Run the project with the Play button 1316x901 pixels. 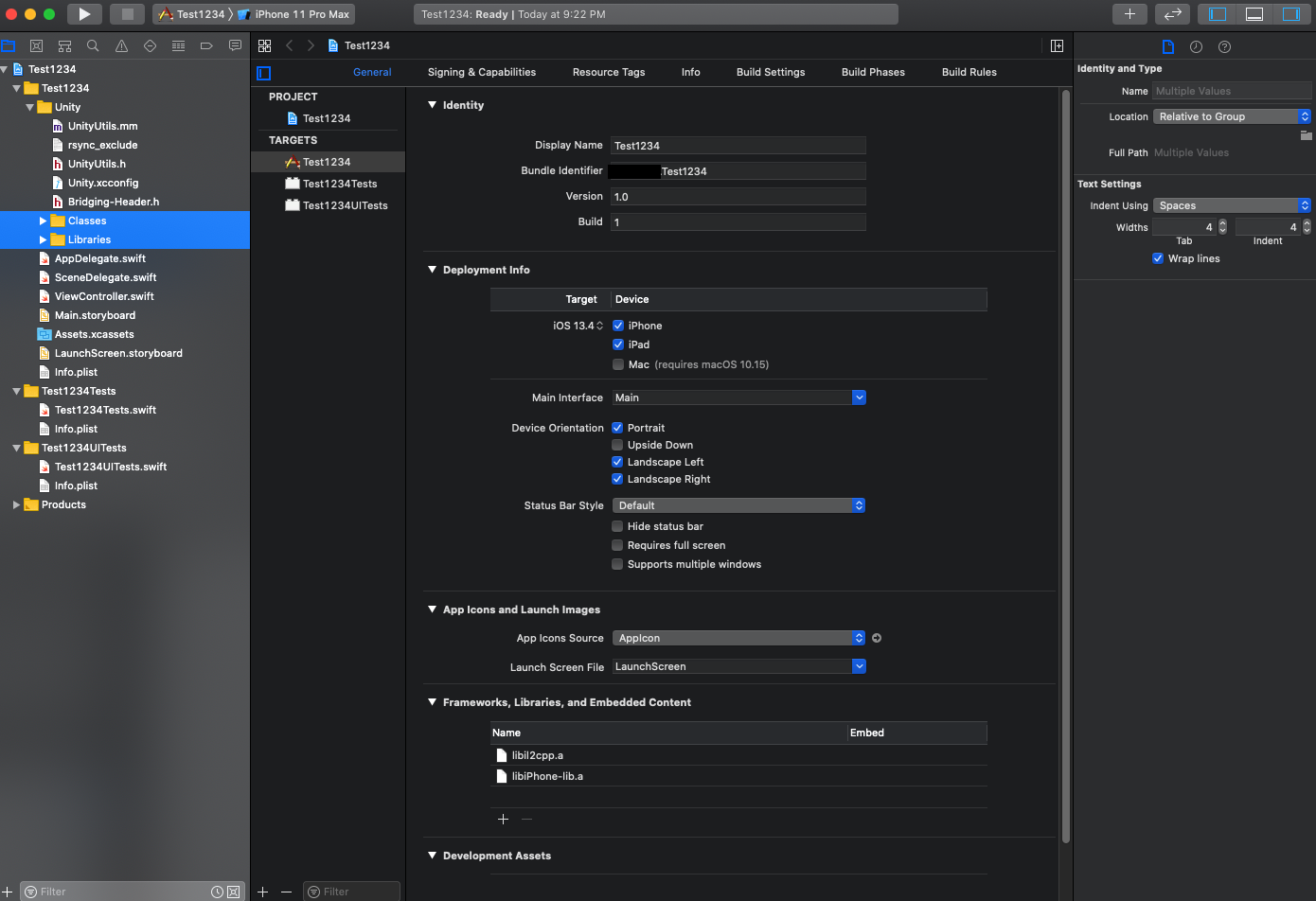[84, 14]
